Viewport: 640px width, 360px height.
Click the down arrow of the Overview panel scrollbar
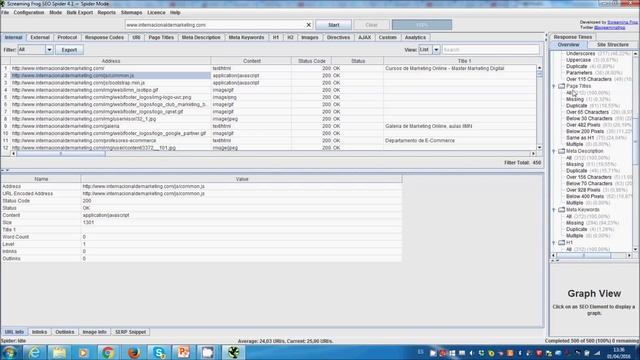pos(636,249)
